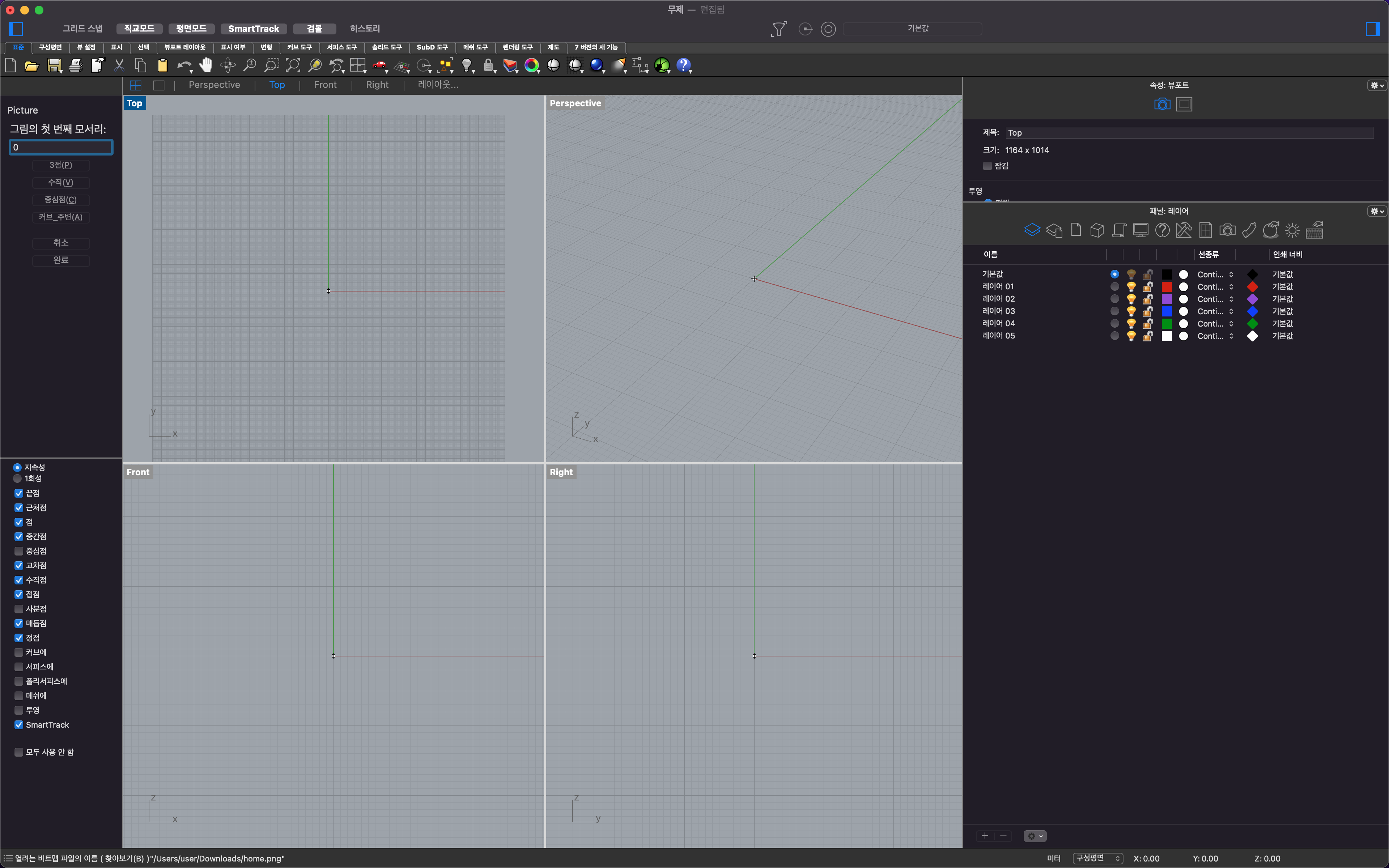Click the lock objects padlock icon
The image size is (1389, 868).
click(488, 65)
